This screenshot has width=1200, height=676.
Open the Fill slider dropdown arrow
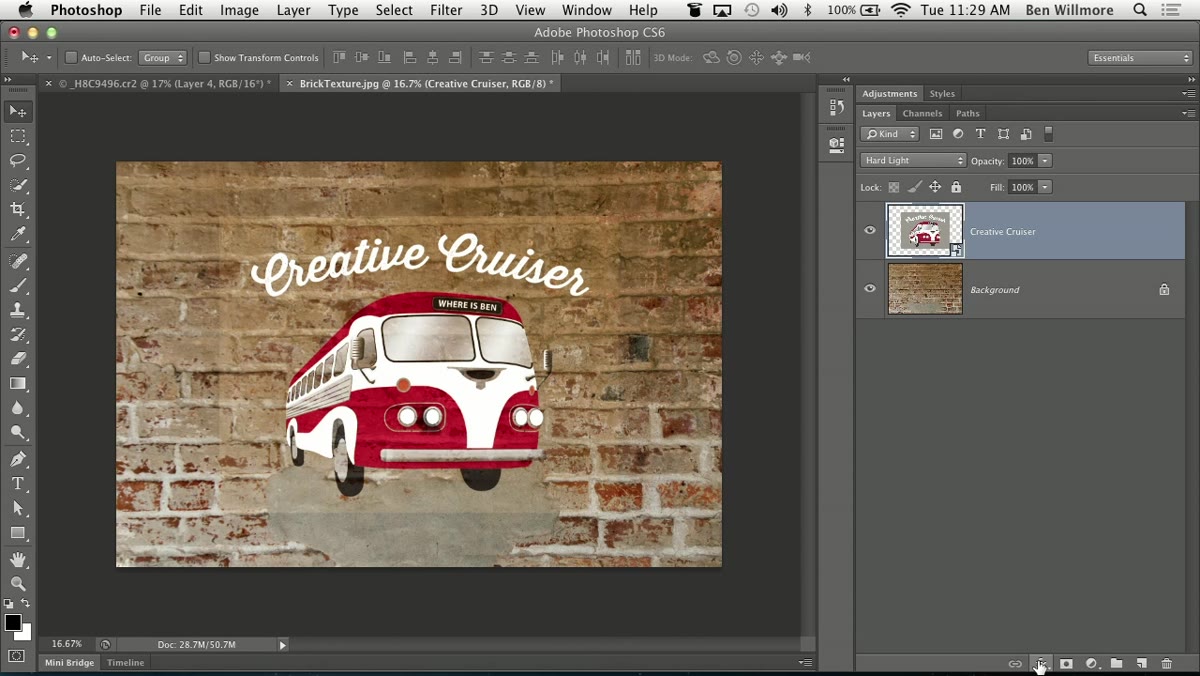(1045, 187)
